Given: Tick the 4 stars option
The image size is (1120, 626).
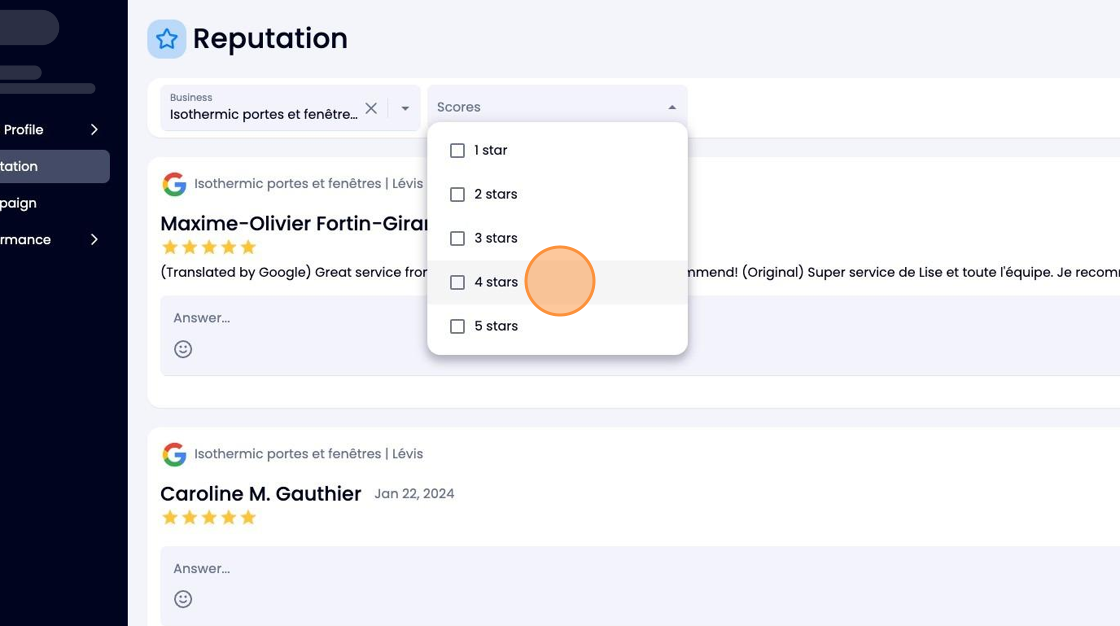Looking at the screenshot, I should (x=457, y=282).
